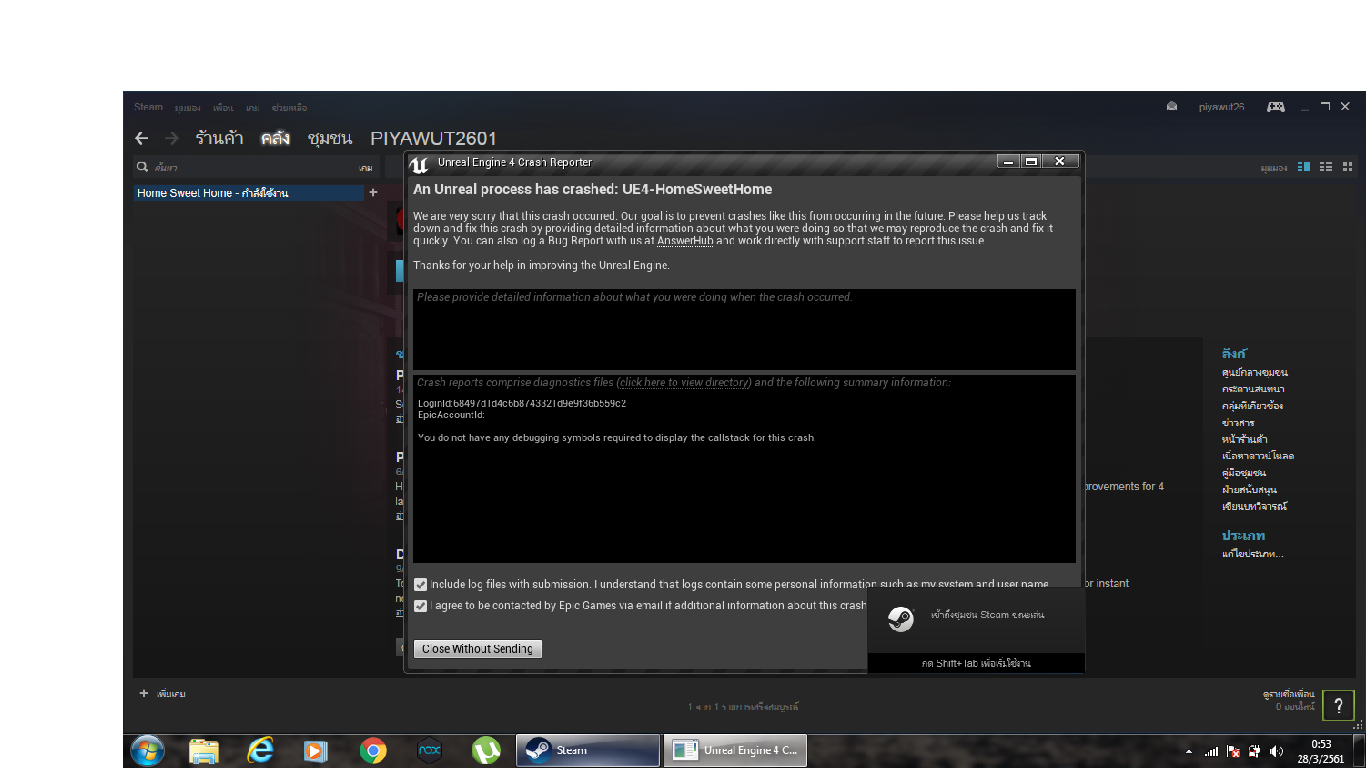Switch library to list view icon
Image resolution: width=1366 pixels, height=768 pixels.
pyautogui.click(x=1326, y=167)
